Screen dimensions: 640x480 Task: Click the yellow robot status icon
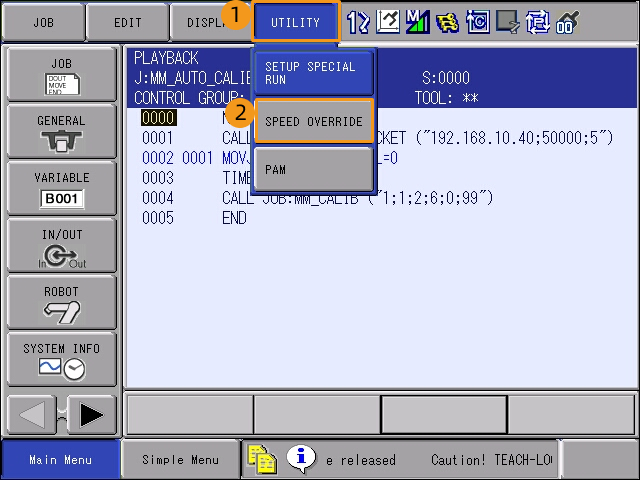pos(447,22)
